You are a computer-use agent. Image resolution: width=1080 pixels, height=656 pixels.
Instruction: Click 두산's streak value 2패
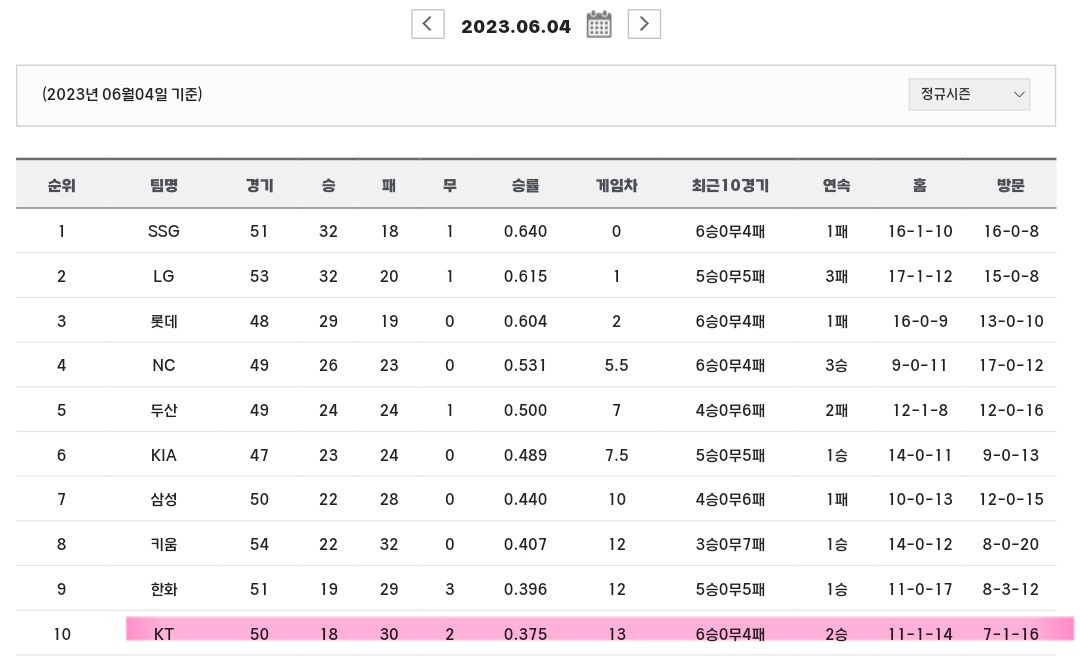(x=836, y=410)
